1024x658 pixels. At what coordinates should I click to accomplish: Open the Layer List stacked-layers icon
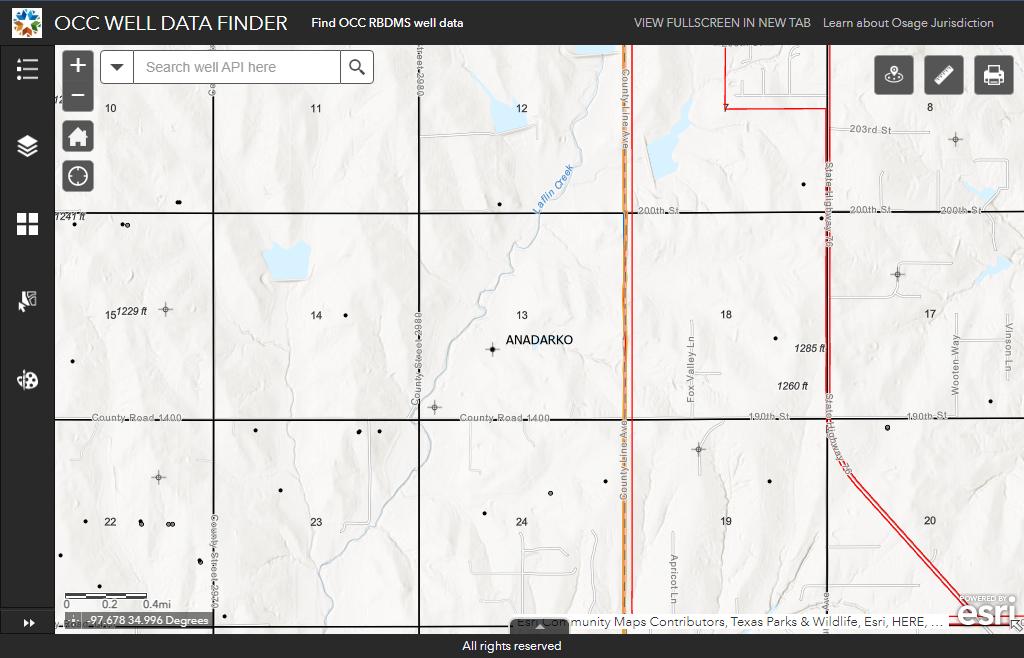[x=27, y=146]
